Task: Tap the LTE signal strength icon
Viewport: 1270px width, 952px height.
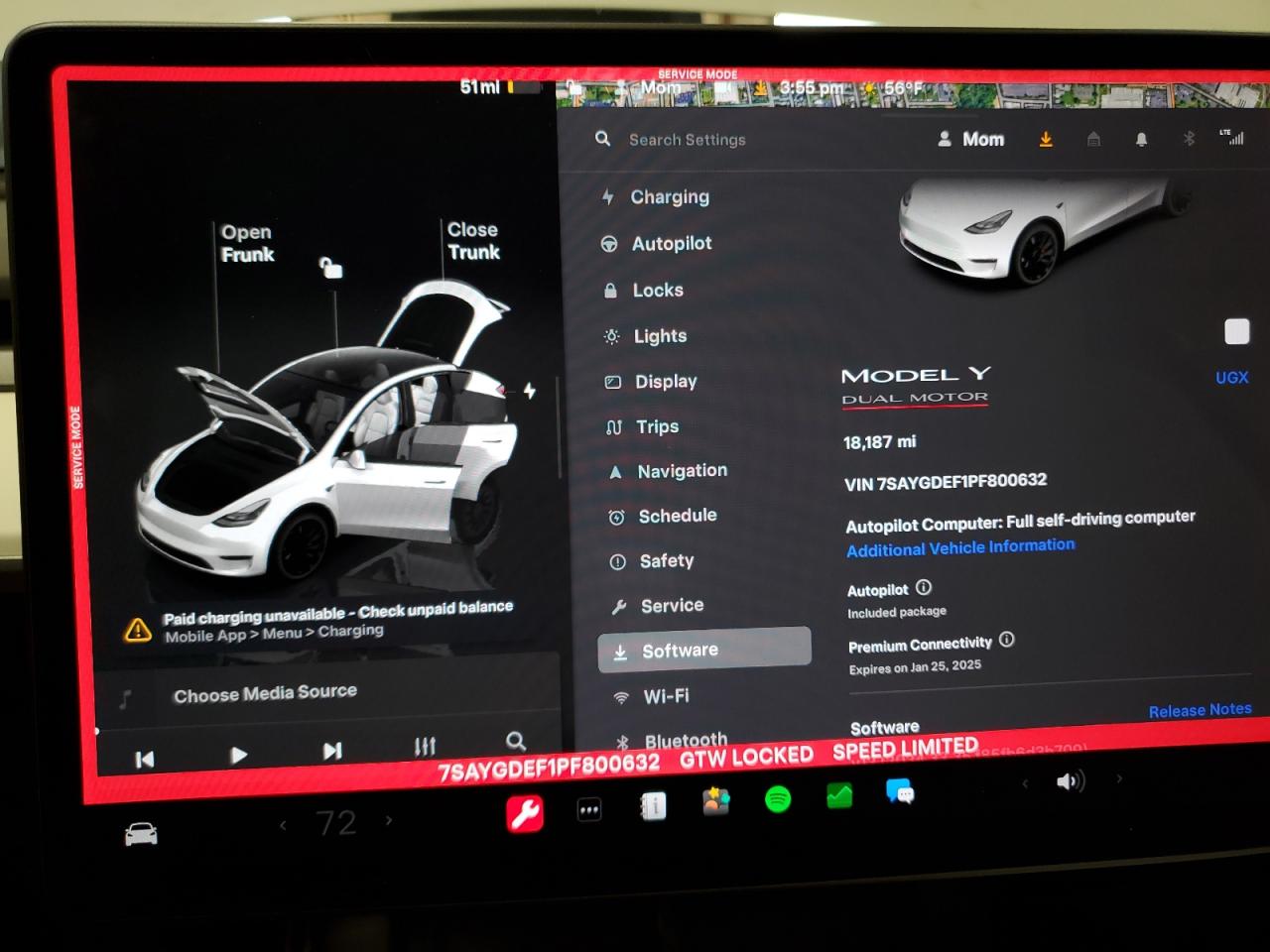Action: point(1231,137)
